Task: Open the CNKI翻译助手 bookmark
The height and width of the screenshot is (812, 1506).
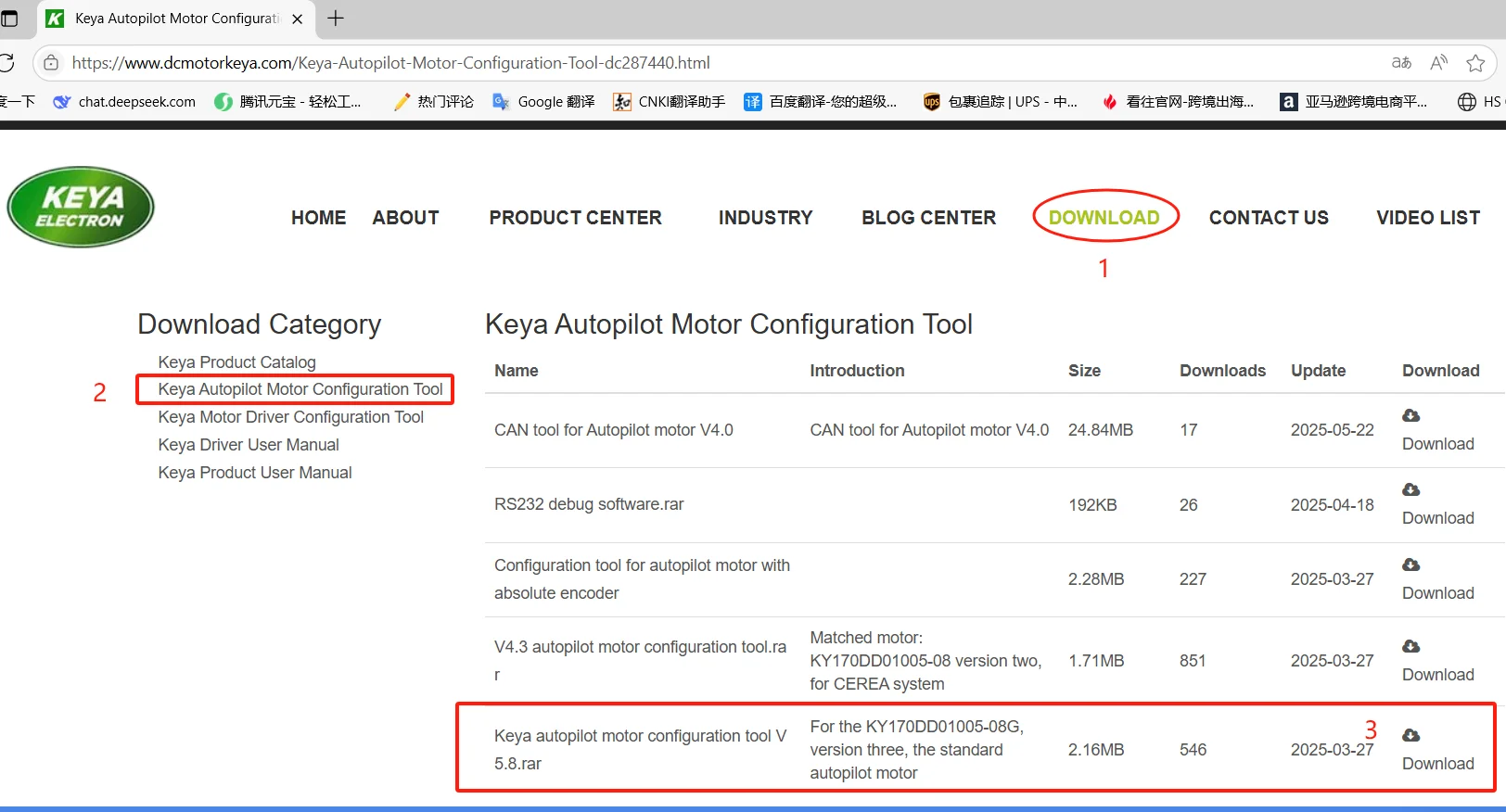Action: [x=669, y=102]
